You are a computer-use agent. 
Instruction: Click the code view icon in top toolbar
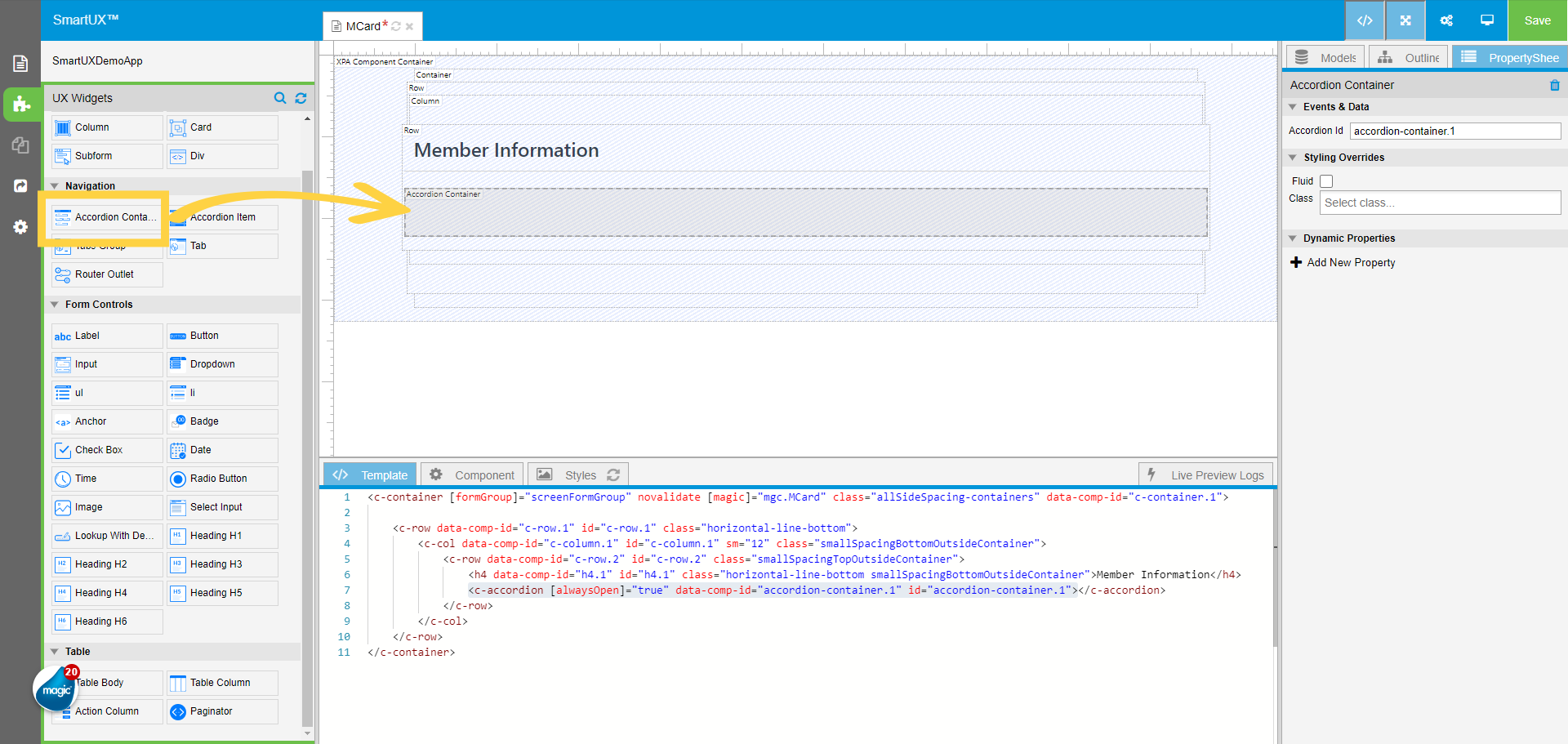[1365, 20]
